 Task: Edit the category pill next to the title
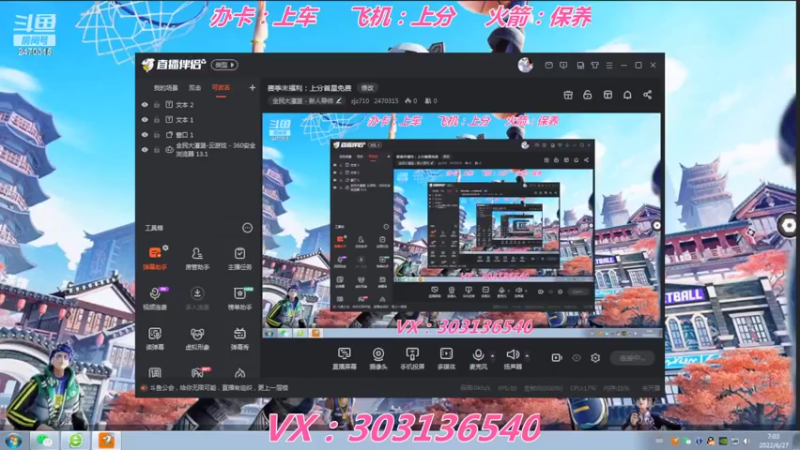coord(307,101)
